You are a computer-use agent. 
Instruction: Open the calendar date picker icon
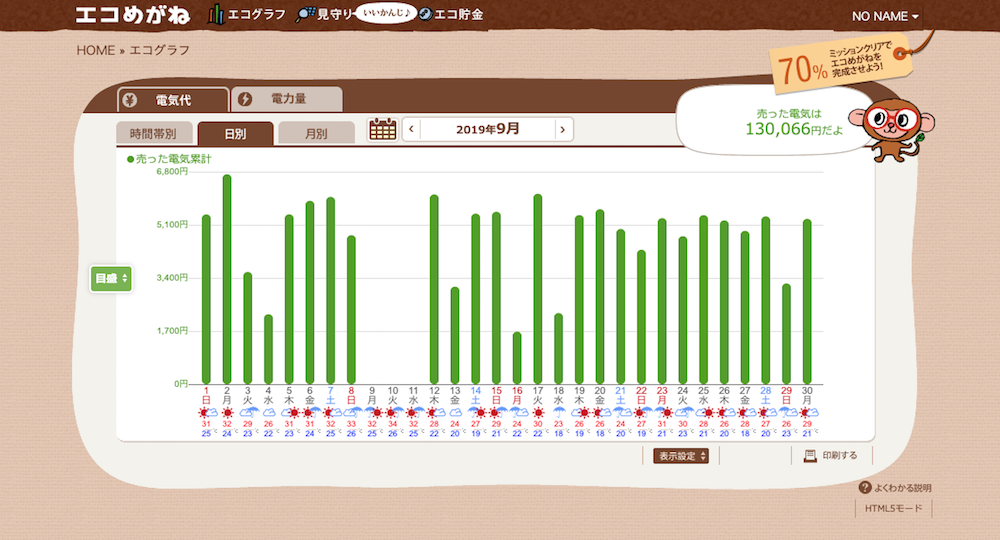pos(383,129)
